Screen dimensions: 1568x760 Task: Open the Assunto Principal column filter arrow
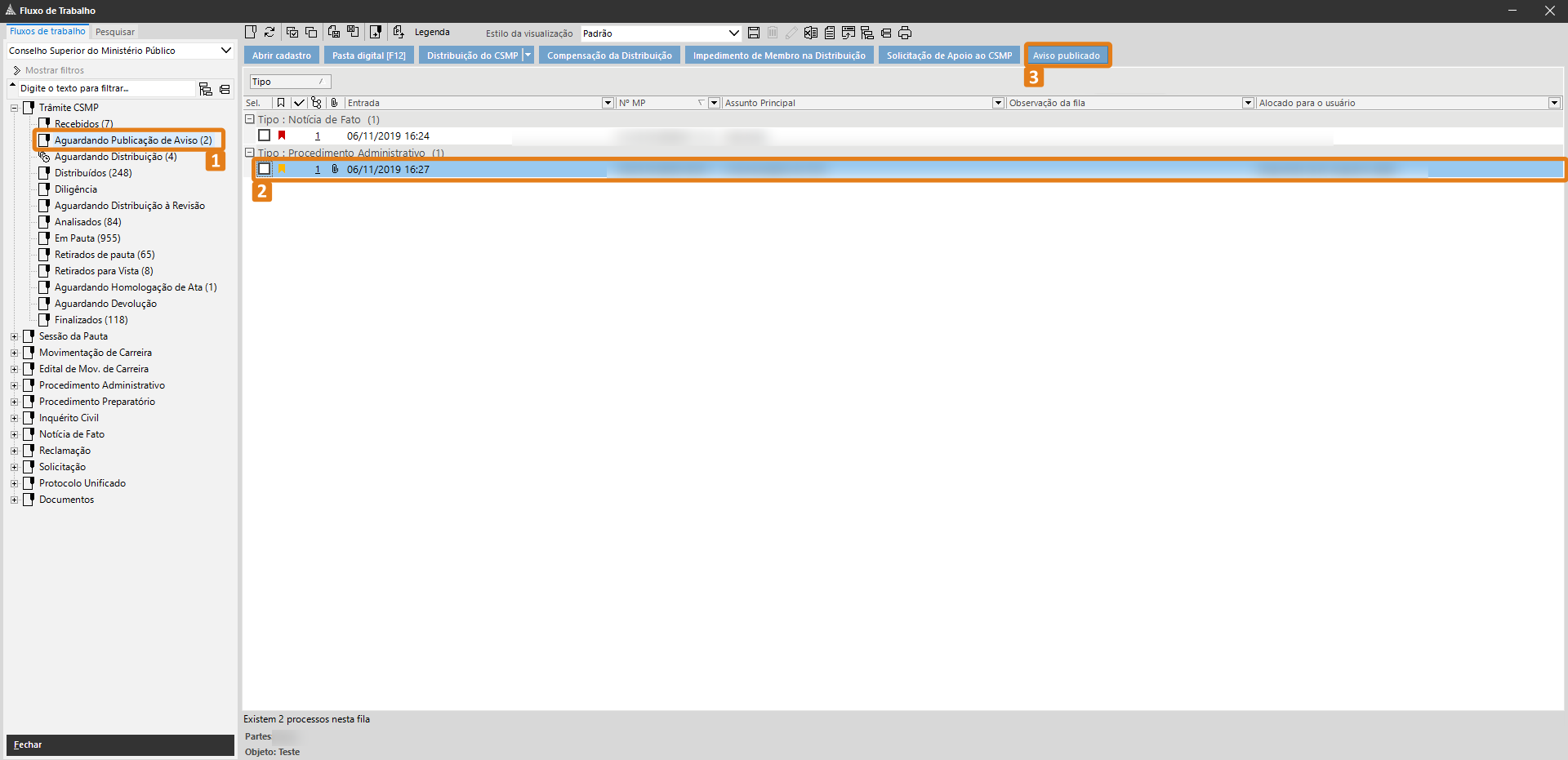tap(998, 103)
